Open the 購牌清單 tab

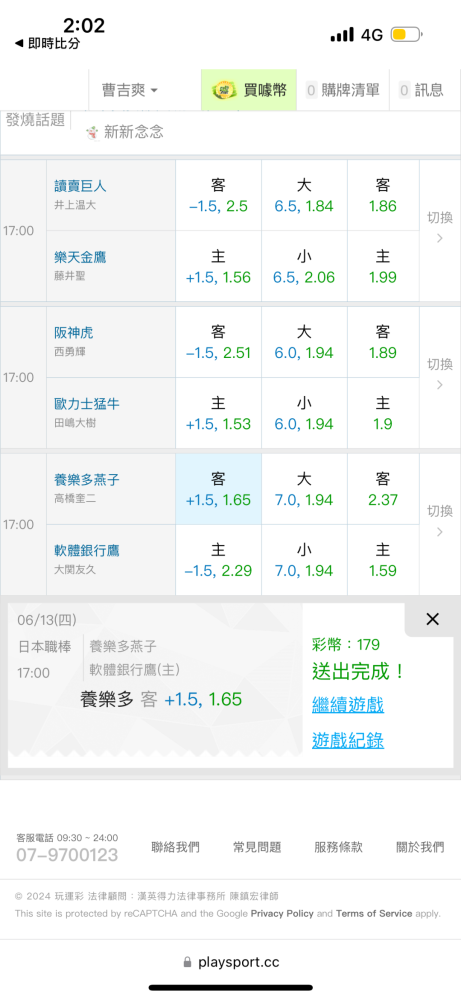pos(342,90)
